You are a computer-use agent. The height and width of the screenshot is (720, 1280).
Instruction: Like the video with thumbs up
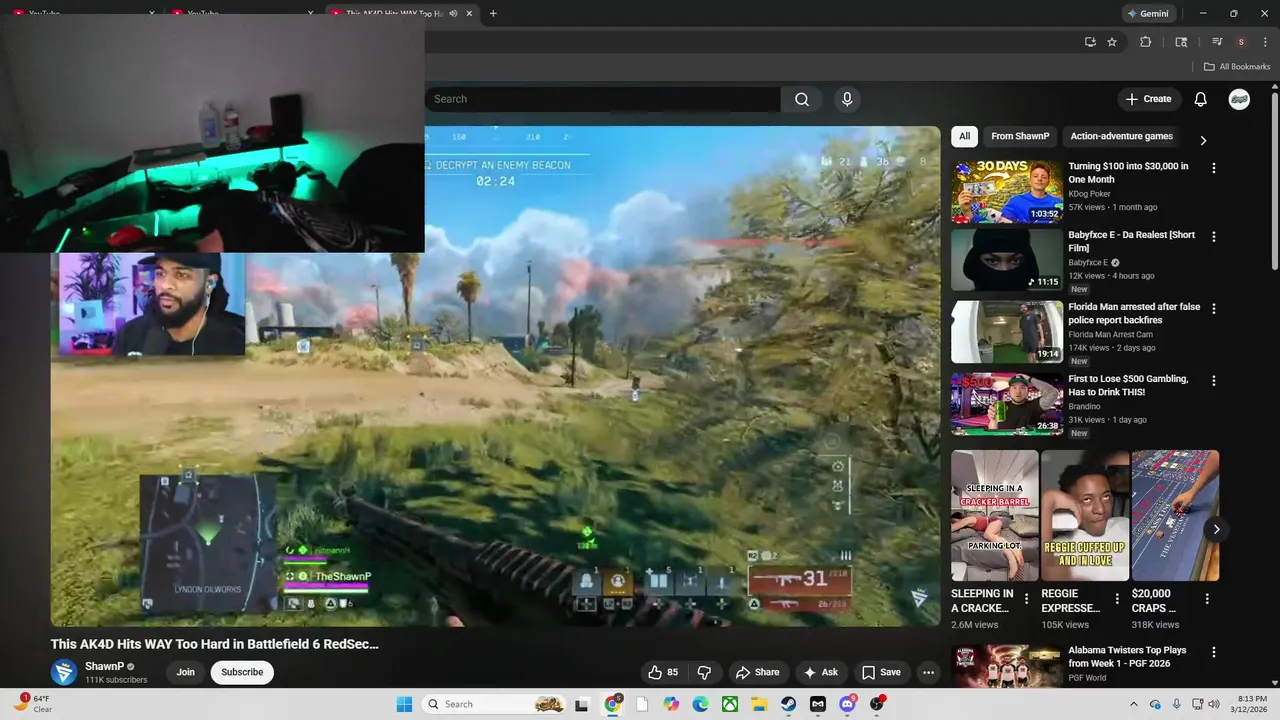663,672
